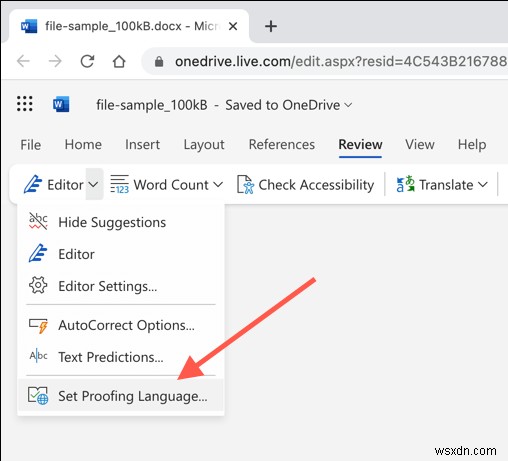Click the Text Predictions icon

[x=38, y=356]
